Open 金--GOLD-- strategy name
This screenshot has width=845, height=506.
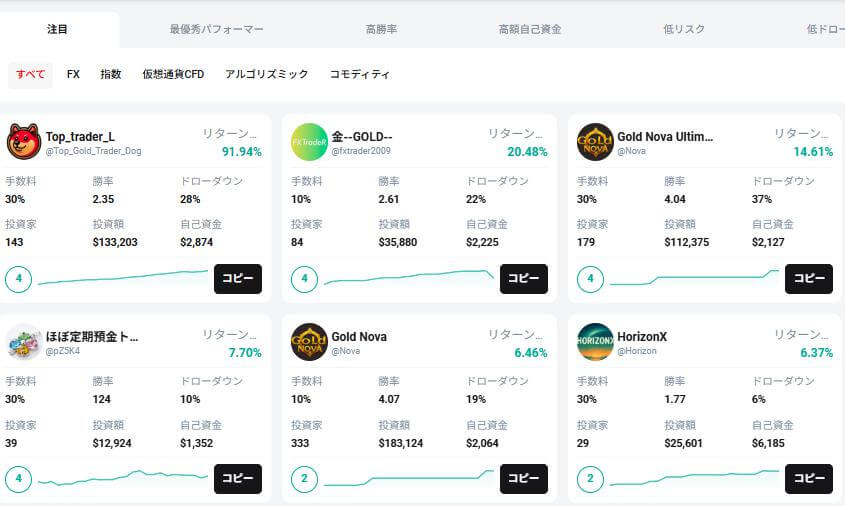[x=362, y=137]
